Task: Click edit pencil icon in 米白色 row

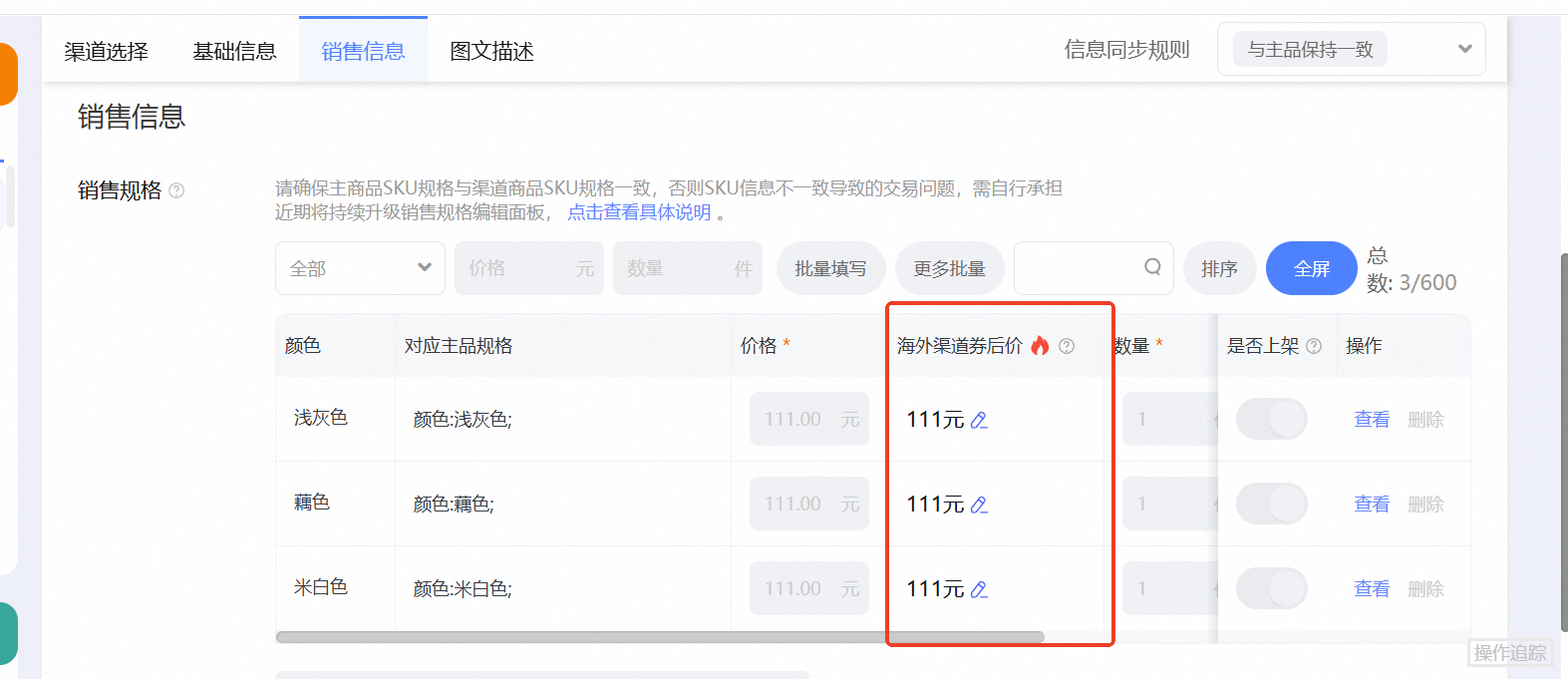Action: [x=979, y=590]
